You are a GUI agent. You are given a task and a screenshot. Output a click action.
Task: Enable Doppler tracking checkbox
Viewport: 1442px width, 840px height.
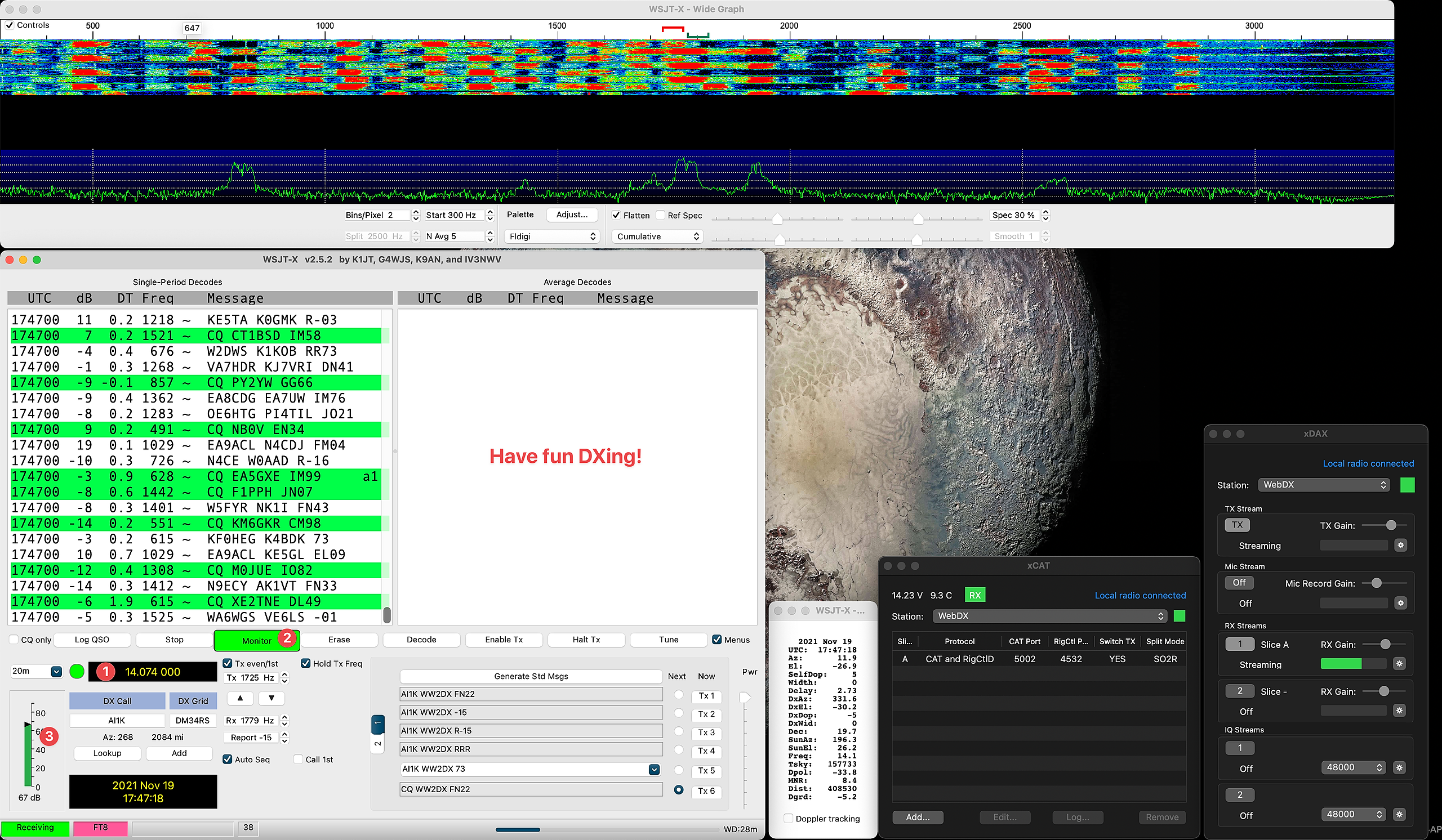(788, 818)
